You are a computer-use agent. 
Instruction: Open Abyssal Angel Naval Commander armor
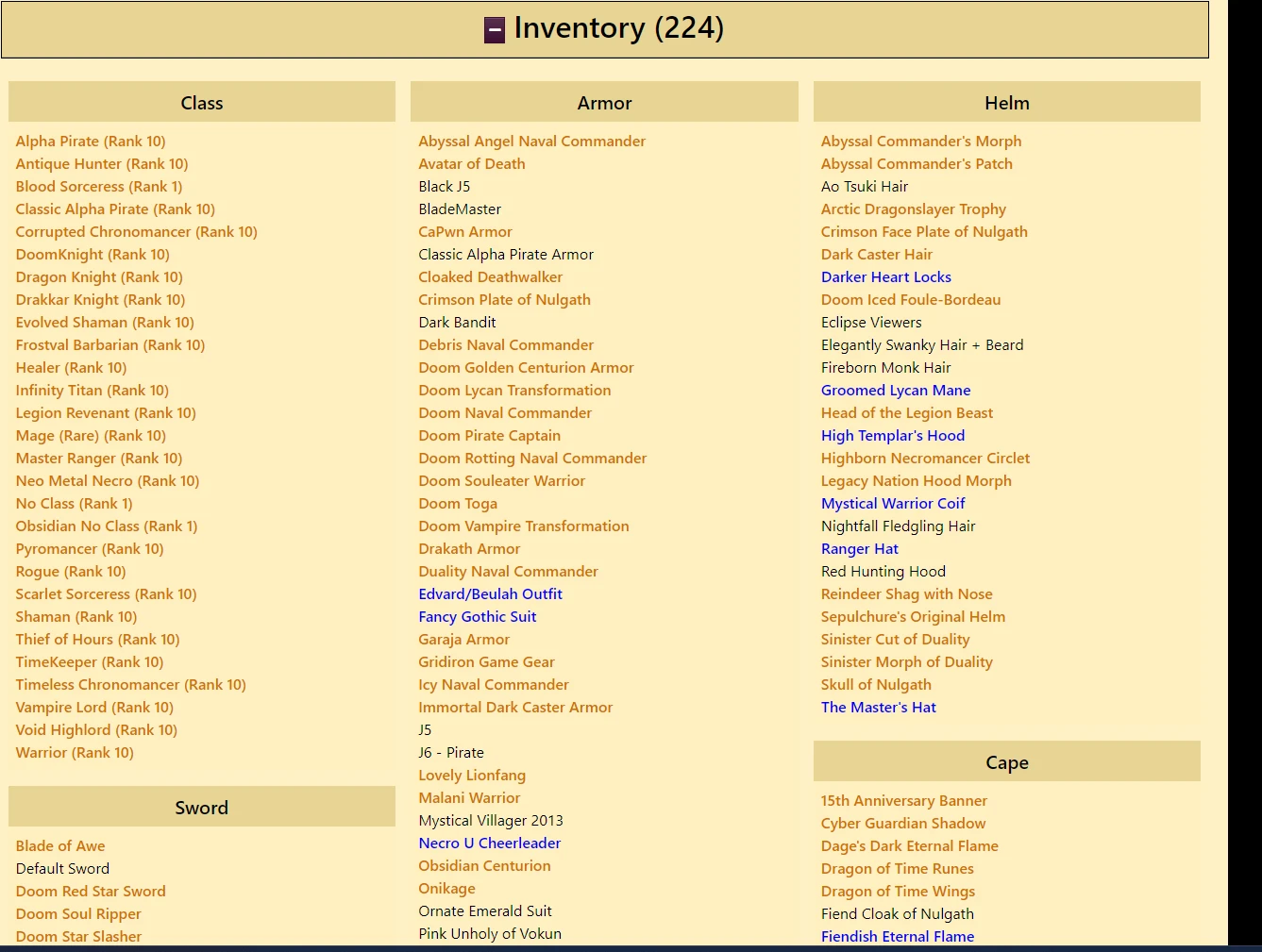532,142
